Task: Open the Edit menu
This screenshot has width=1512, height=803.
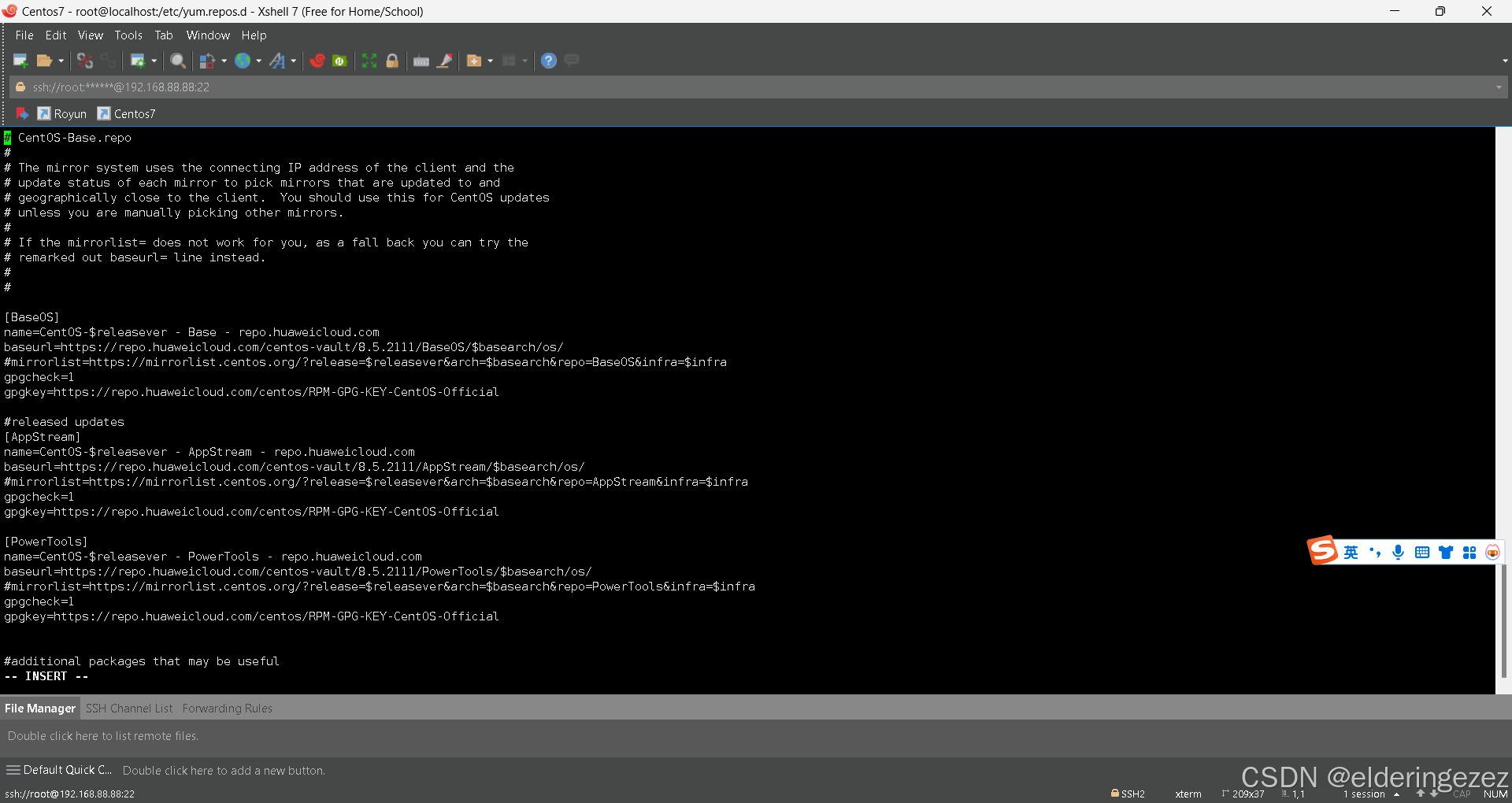Action: tap(56, 35)
